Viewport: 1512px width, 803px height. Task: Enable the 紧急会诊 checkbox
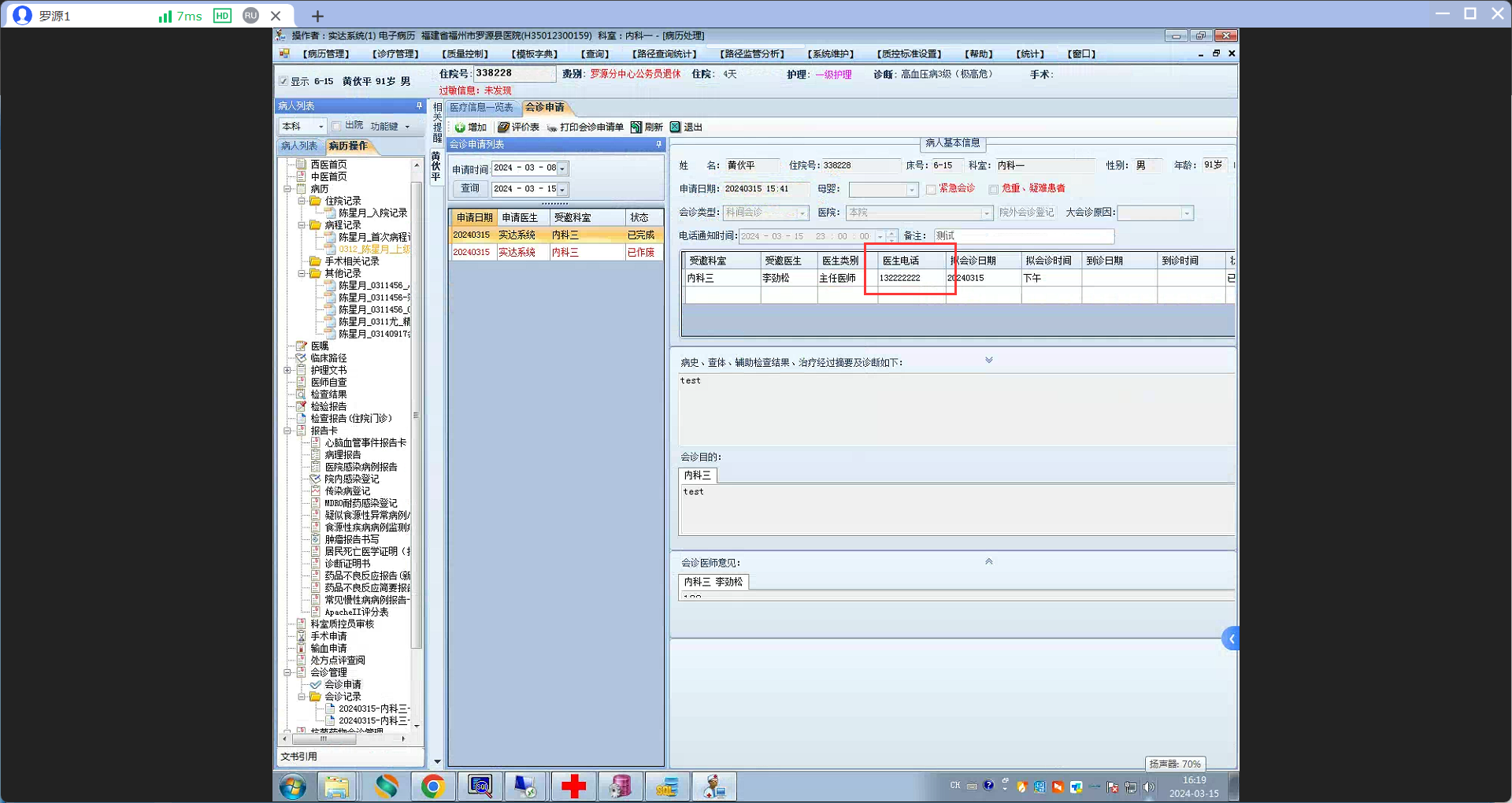pyautogui.click(x=931, y=190)
